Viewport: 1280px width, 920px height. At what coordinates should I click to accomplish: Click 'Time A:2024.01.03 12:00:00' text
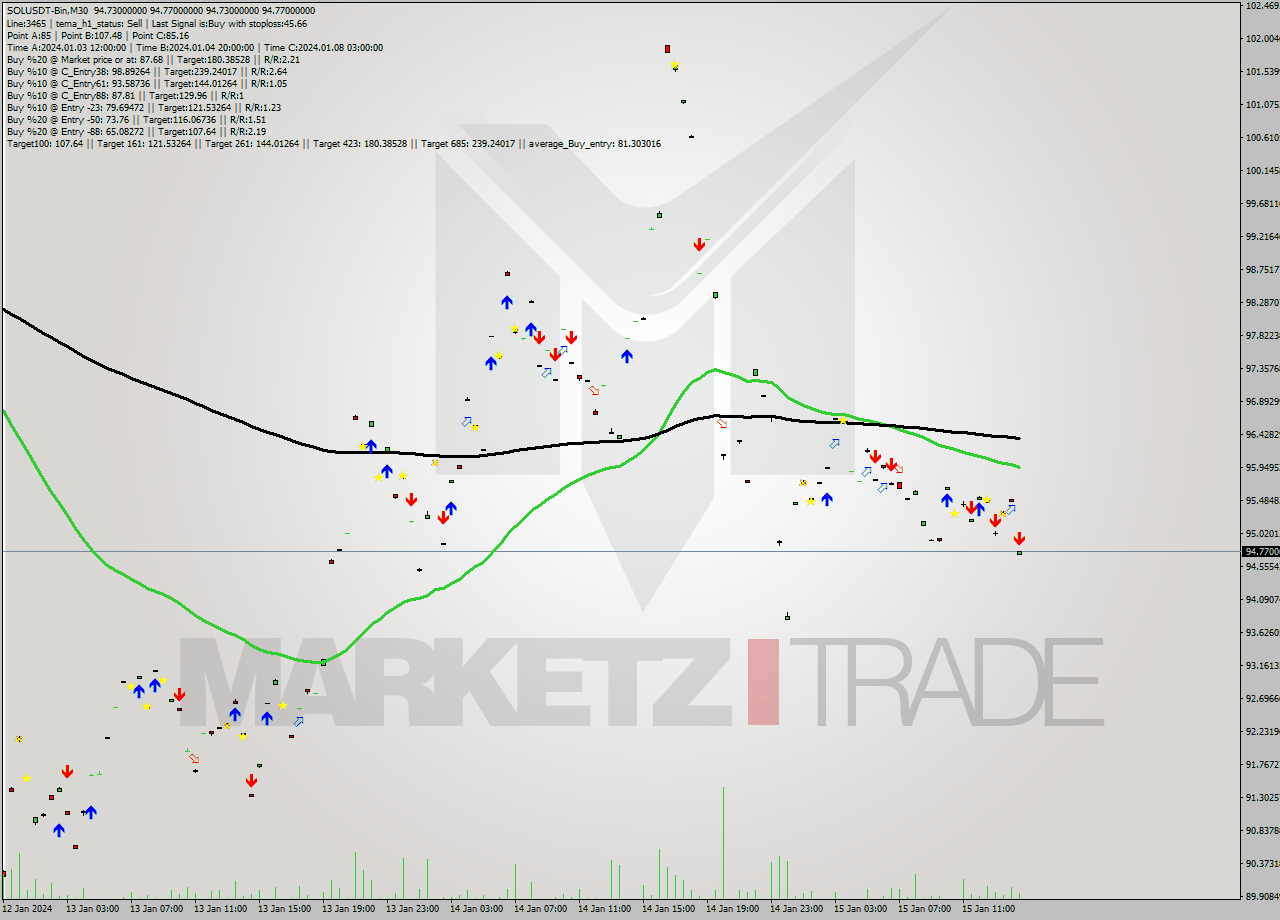(66, 47)
